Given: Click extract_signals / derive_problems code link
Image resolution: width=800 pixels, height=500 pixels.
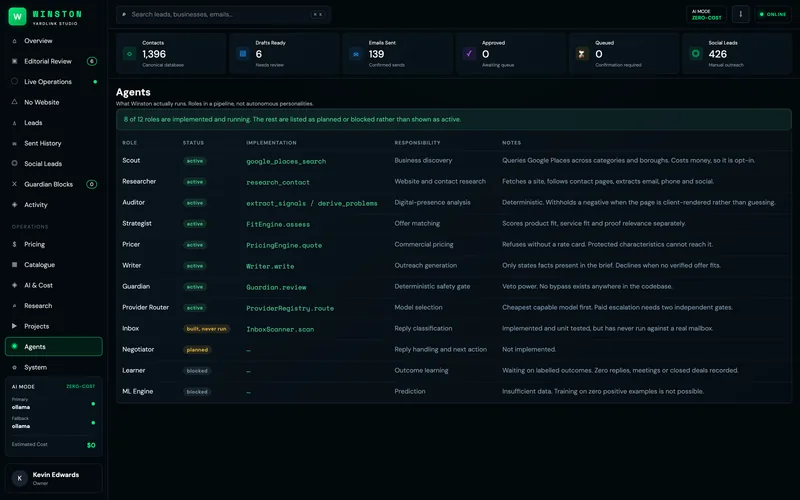Looking at the screenshot, I should pyautogui.click(x=312, y=203).
